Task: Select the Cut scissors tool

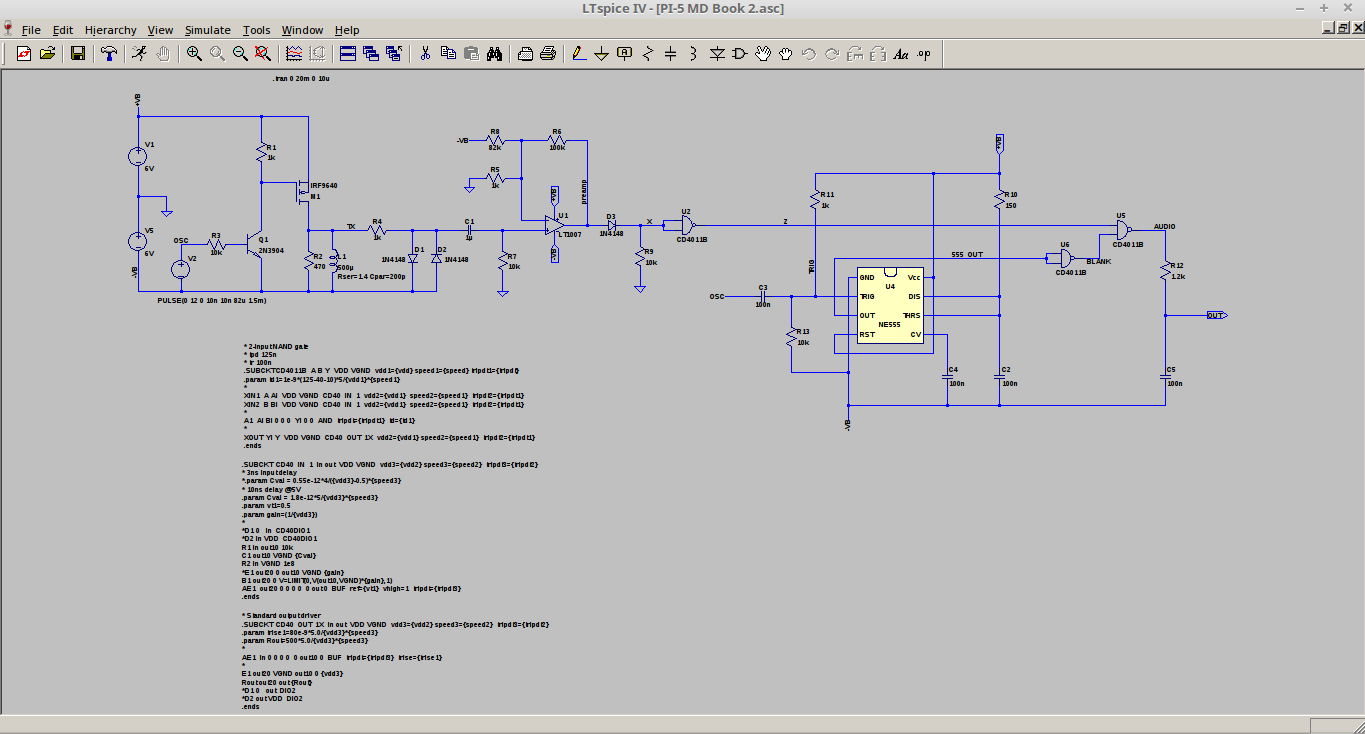Action: coord(425,54)
